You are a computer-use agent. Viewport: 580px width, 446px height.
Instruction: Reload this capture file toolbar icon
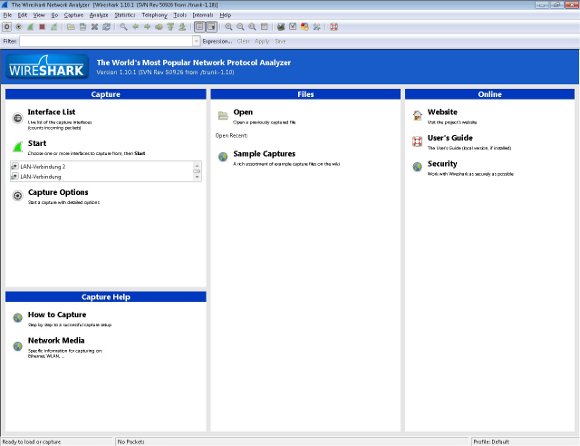point(106,27)
